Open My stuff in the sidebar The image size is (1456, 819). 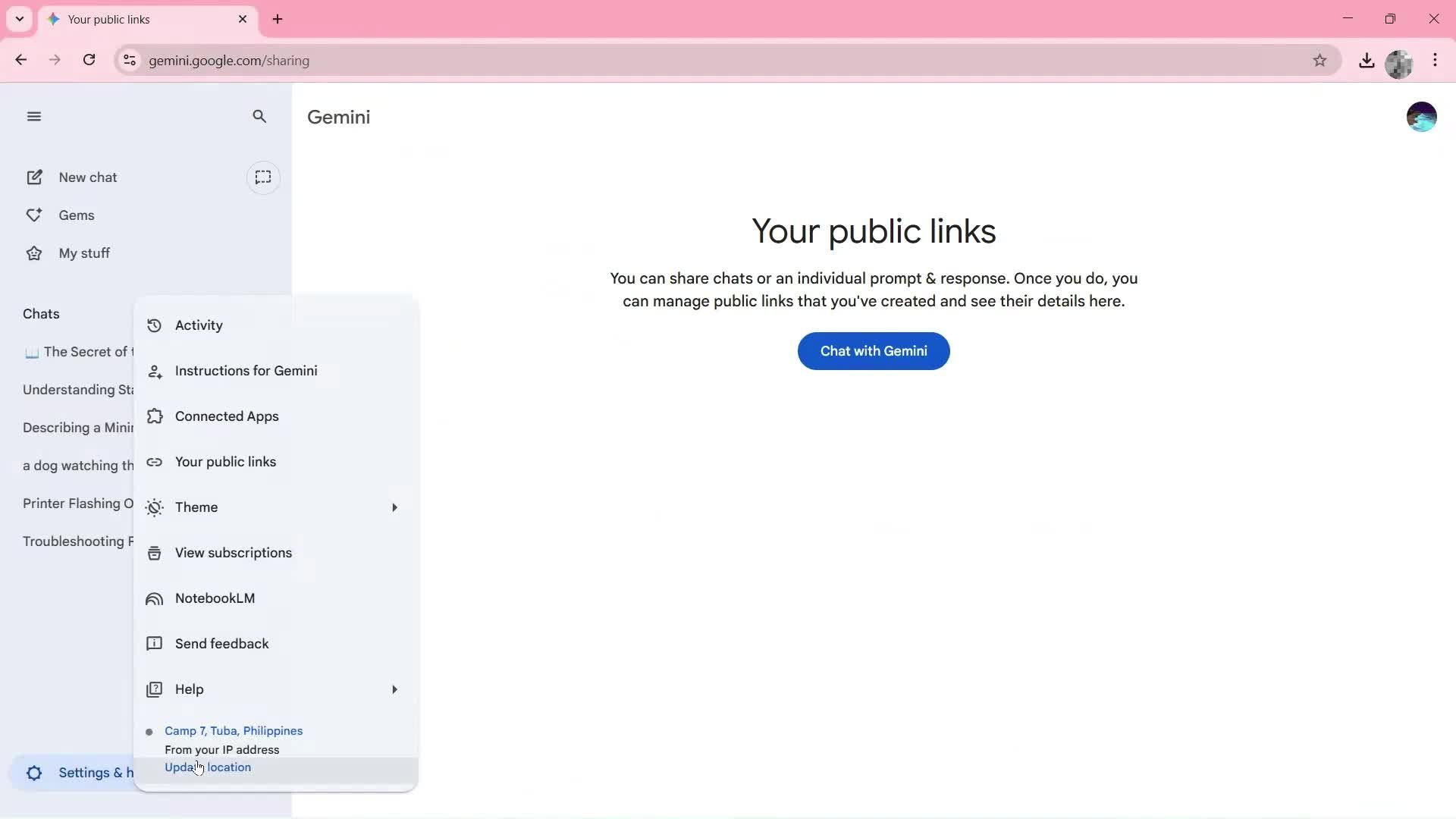point(84,253)
